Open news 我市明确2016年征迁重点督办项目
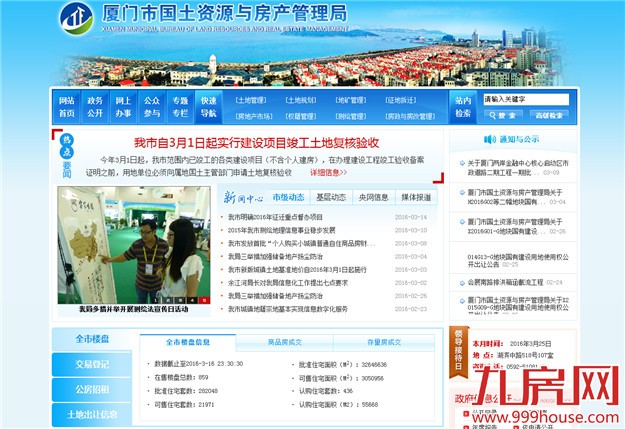Image resolution: width=625 pixels, height=429 pixels. pyautogui.click(x=275, y=217)
